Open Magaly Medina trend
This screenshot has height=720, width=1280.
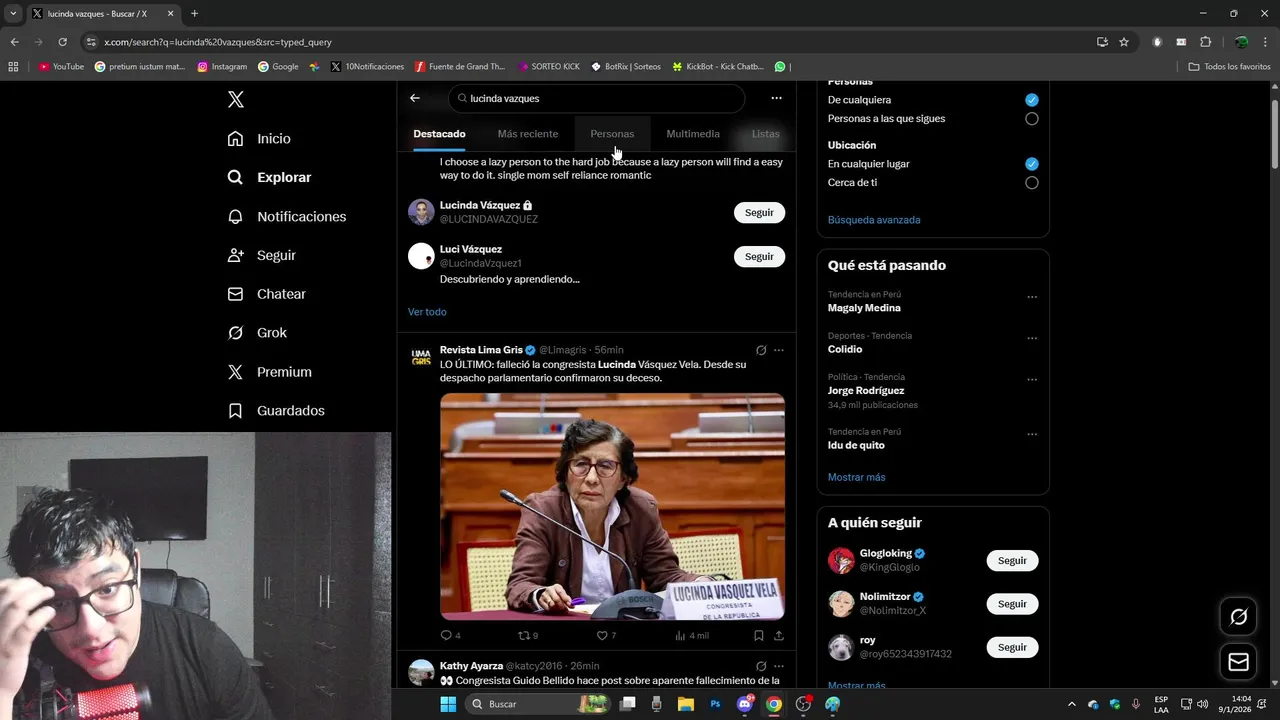tap(864, 308)
